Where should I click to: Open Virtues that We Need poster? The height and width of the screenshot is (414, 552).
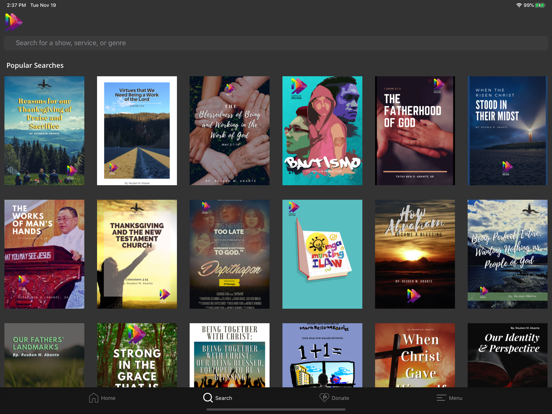coord(137,131)
